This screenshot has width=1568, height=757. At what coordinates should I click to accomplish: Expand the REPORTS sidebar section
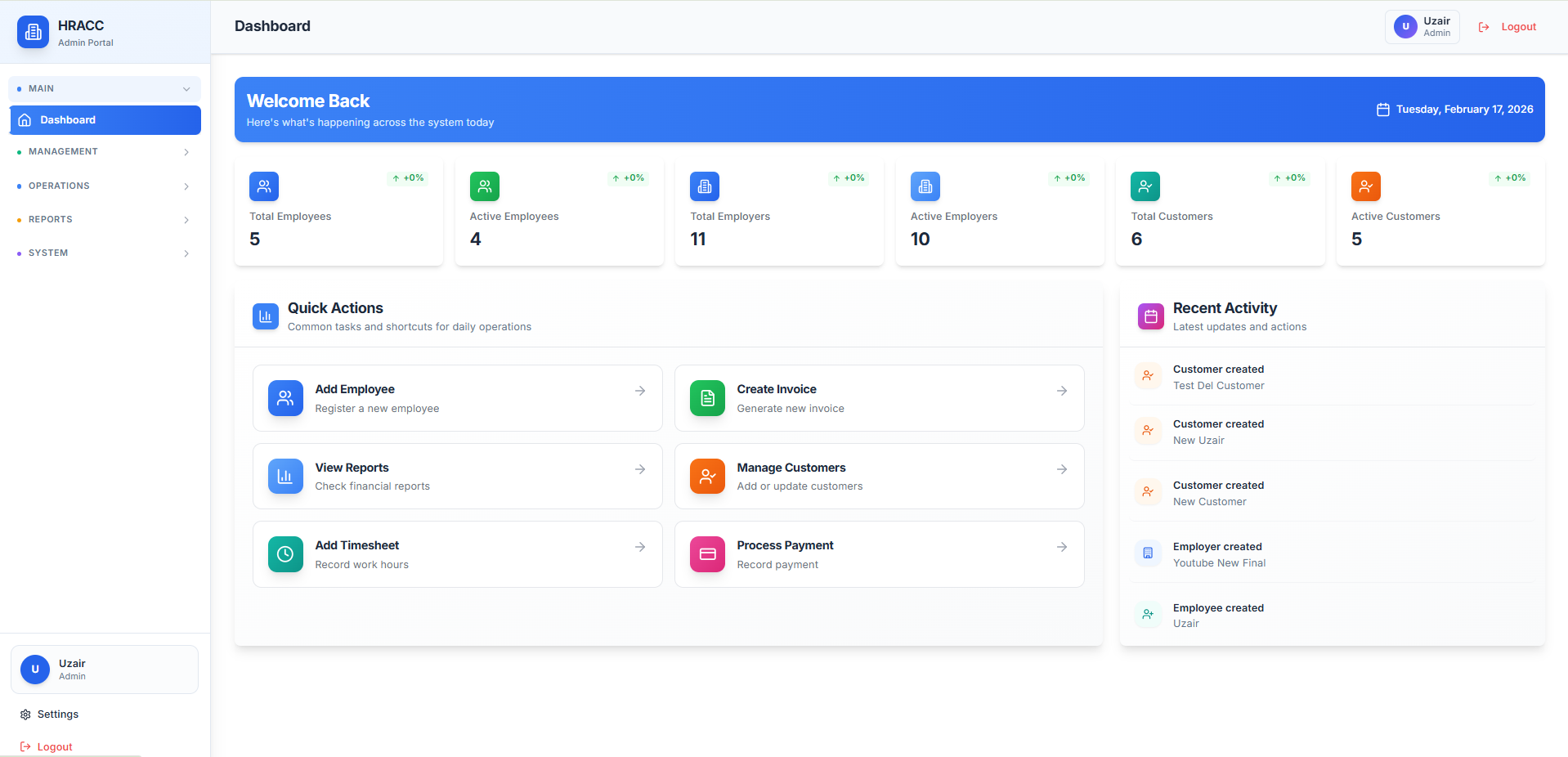pyautogui.click(x=104, y=220)
